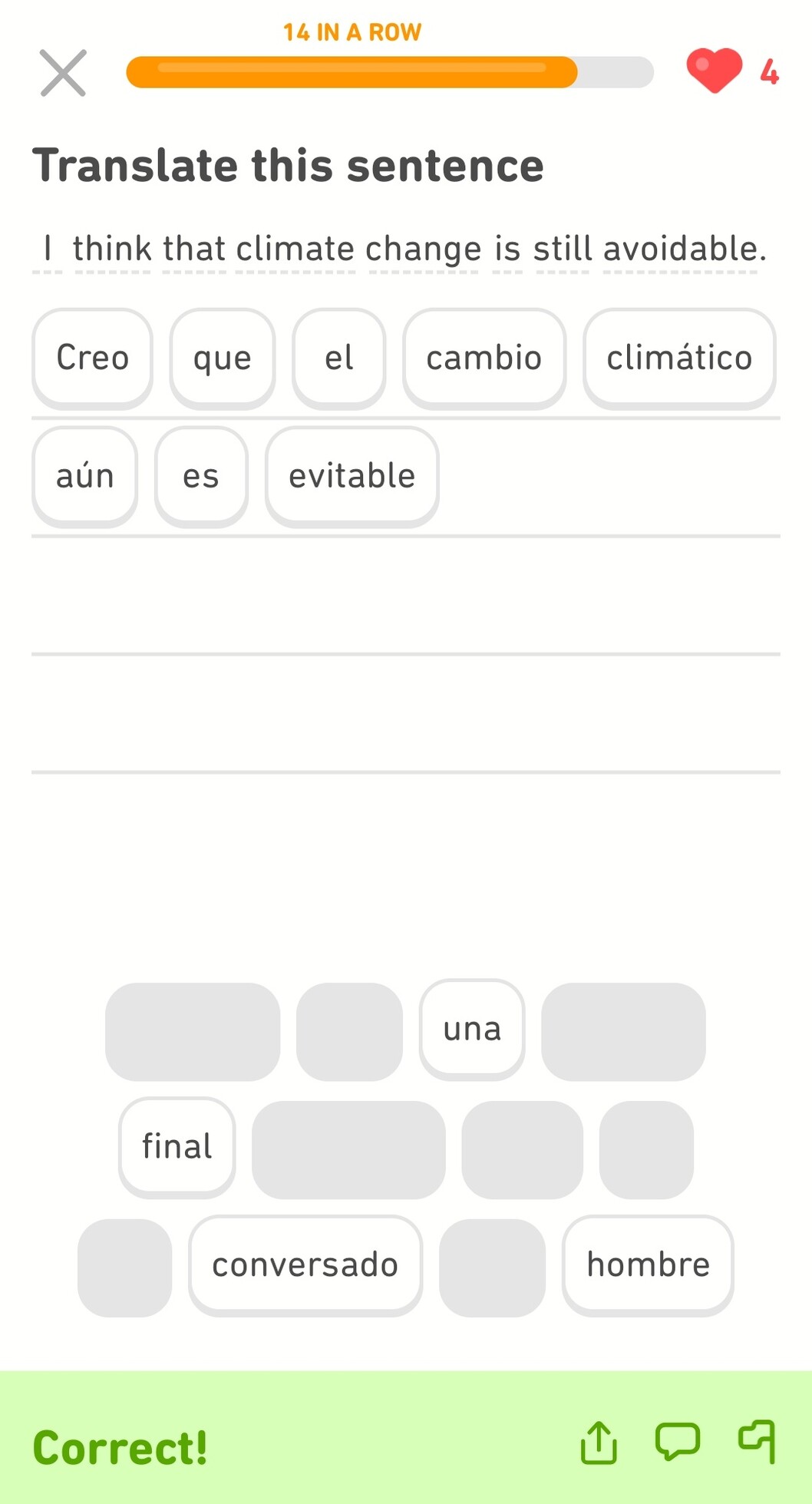Remove the 'Creo' word tile from answer

92,359
